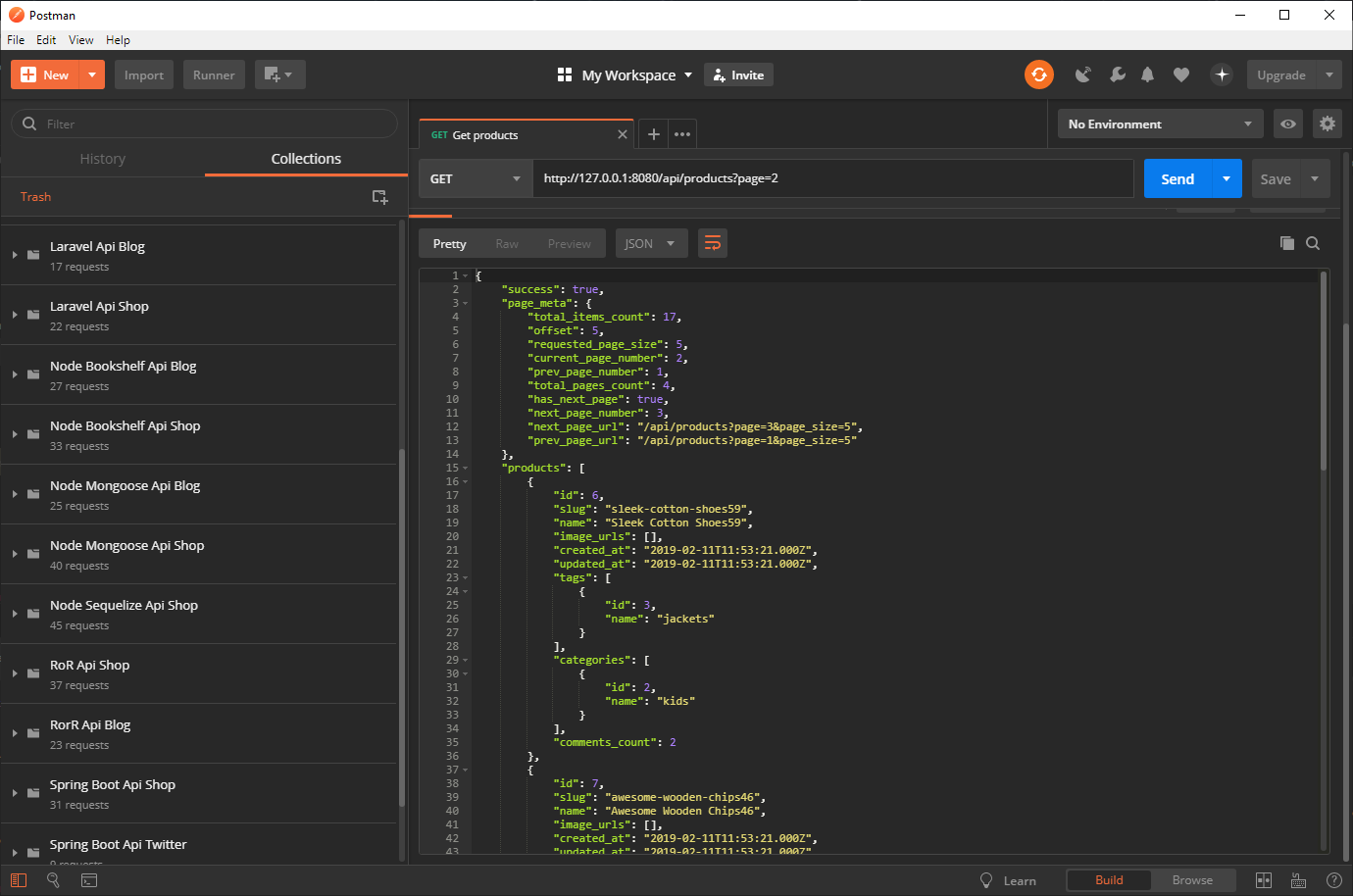Copy response body to clipboard
The height and width of the screenshot is (896, 1353).
coord(1287,243)
